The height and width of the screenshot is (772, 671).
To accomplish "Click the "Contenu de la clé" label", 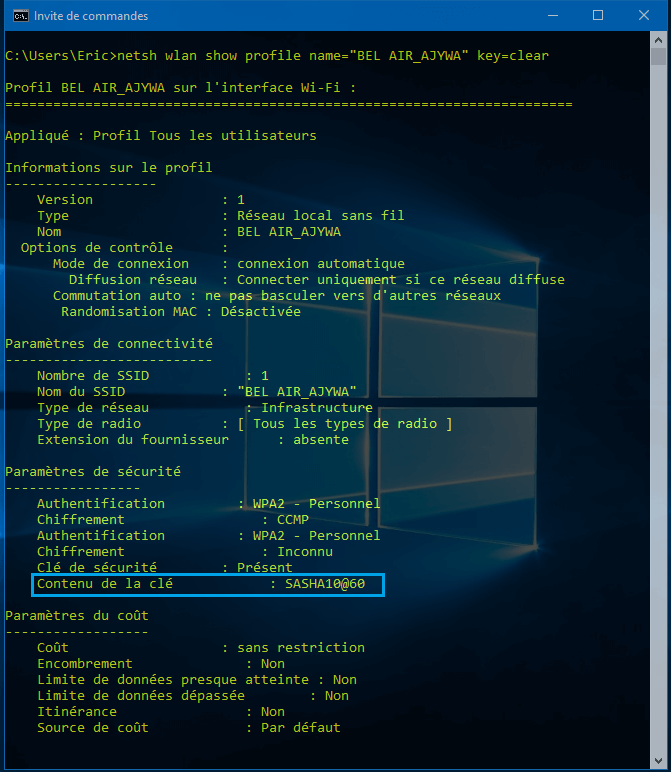I will (x=105, y=584).
